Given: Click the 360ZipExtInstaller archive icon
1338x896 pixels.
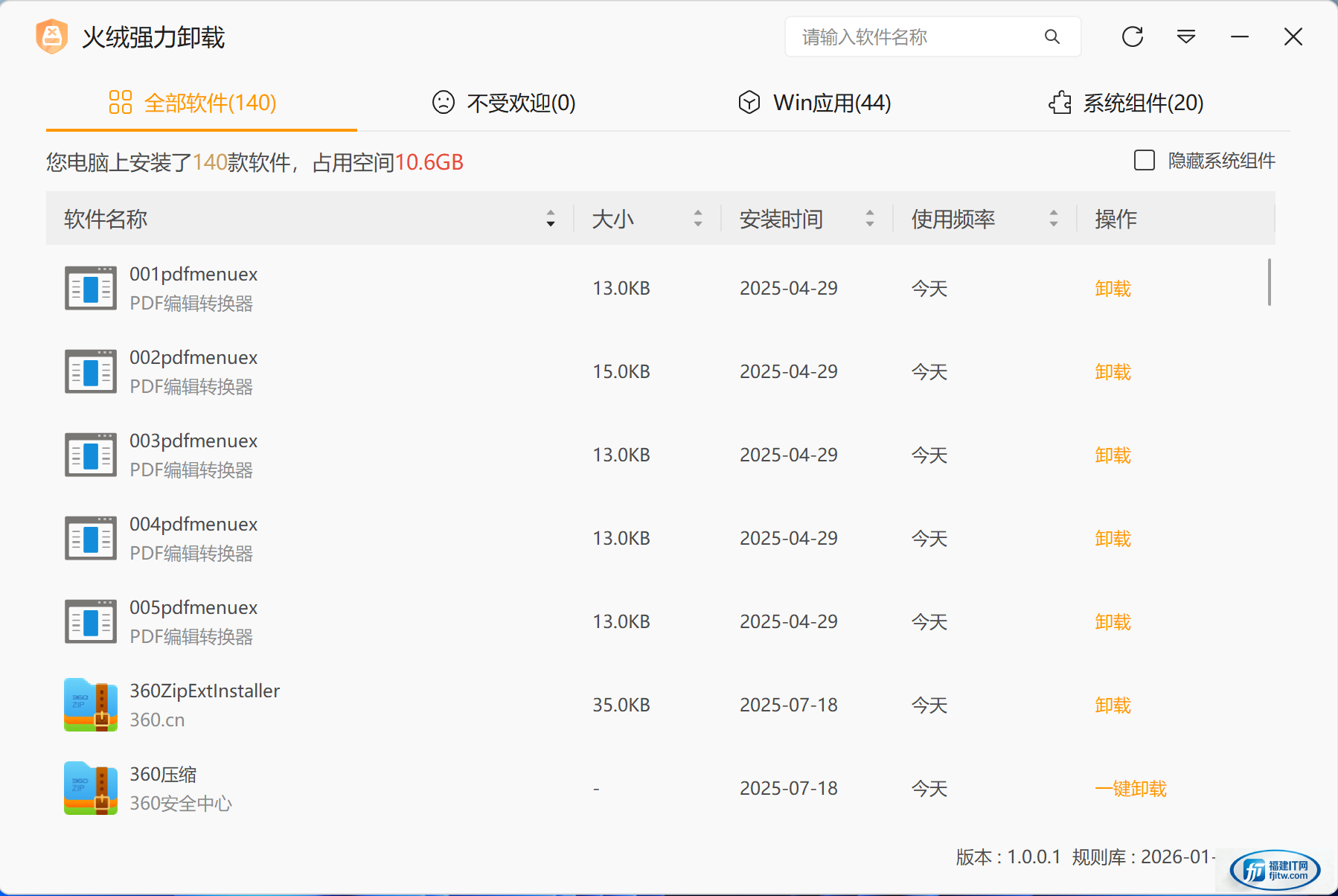Looking at the screenshot, I should point(90,705).
